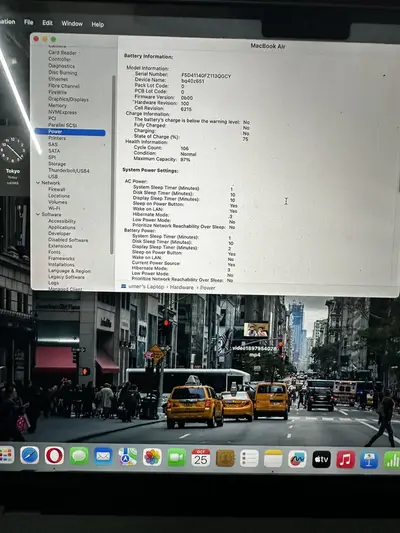Select Accessibility under Software
This screenshot has height=533, width=400.
click(x=62, y=221)
